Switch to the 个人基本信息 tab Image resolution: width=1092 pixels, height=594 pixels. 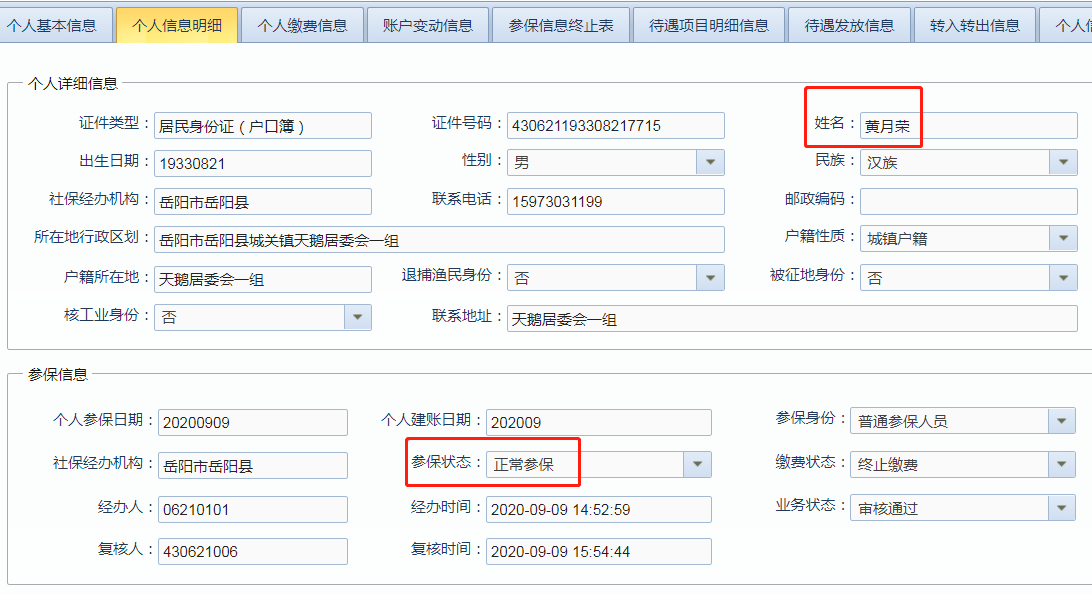pos(51,25)
